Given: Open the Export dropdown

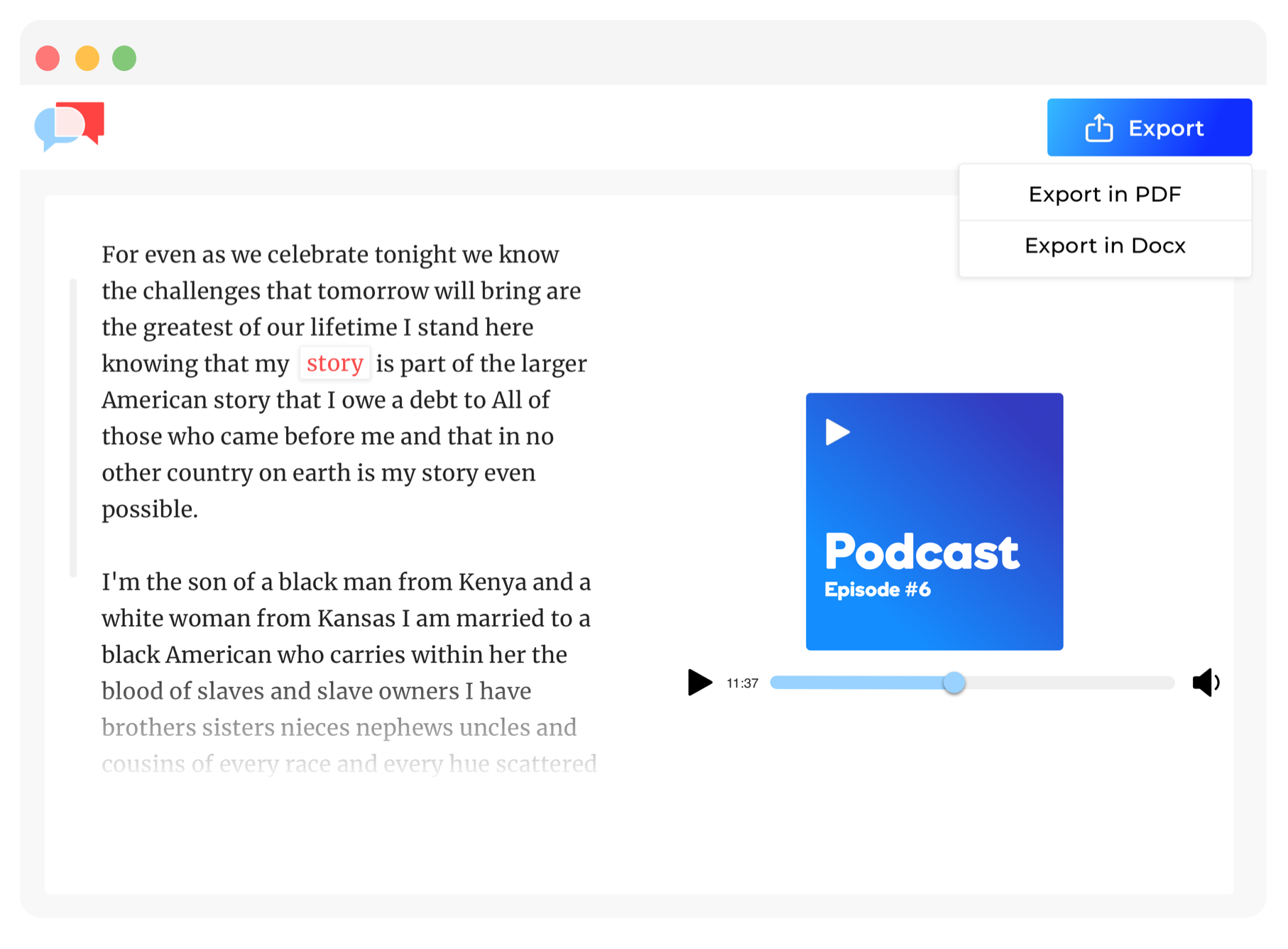Looking at the screenshot, I should click(x=1150, y=127).
